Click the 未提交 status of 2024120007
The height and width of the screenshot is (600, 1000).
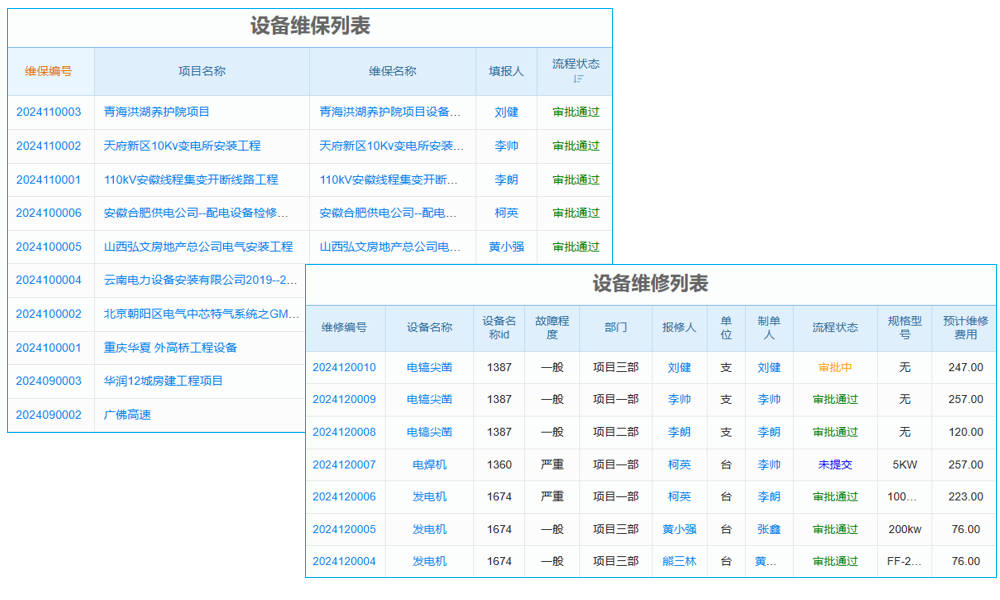tap(837, 465)
